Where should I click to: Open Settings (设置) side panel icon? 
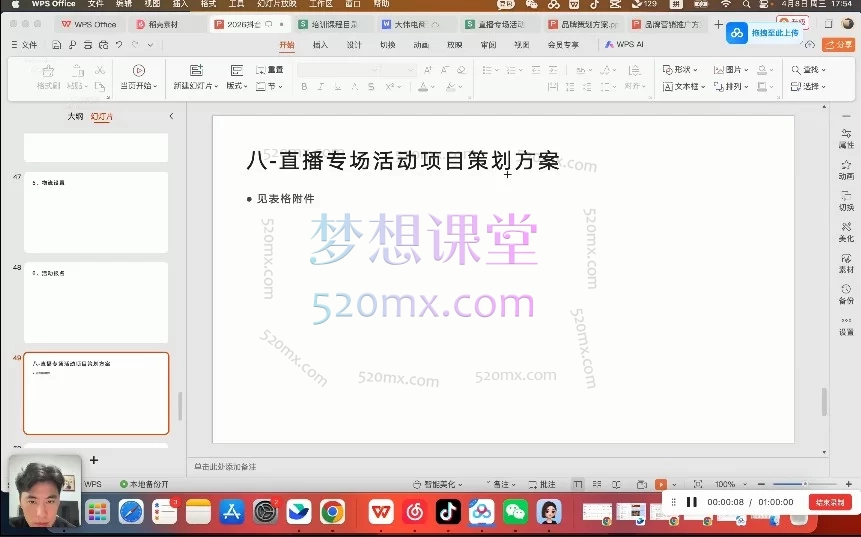click(x=846, y=326)
